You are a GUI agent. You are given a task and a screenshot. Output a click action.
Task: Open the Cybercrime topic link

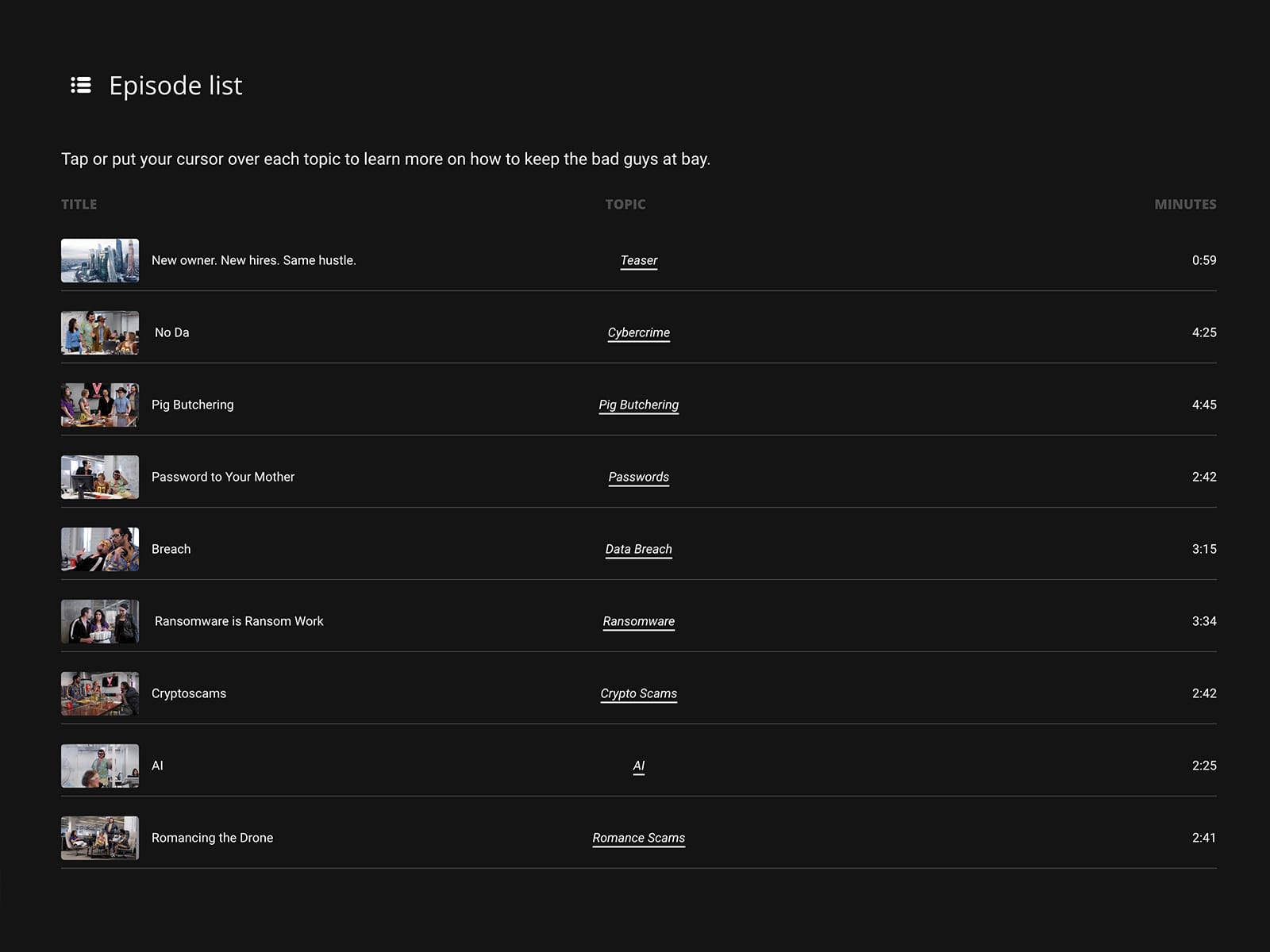(639, 332)
